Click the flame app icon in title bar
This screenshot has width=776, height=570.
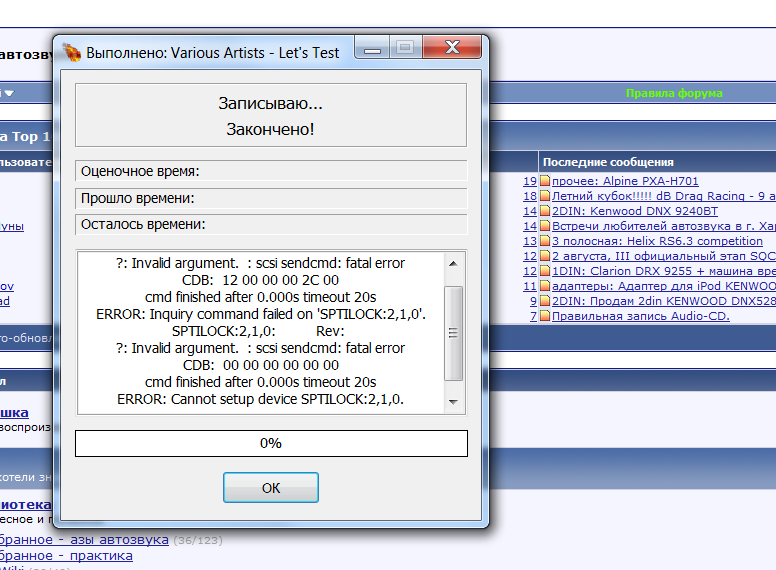72,52
